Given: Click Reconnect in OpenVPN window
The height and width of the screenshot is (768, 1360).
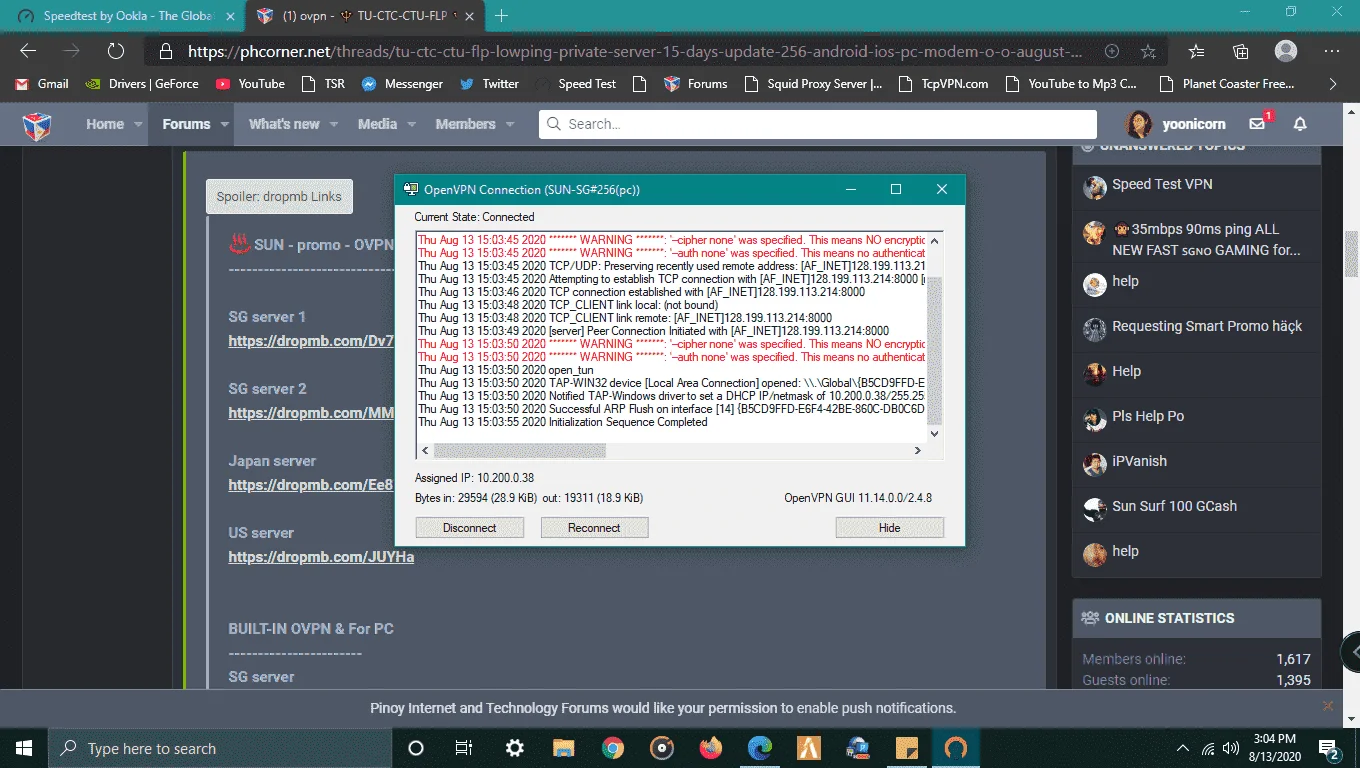Looking at the screenshot, I should pyautogui.click(x=594, y=527).
